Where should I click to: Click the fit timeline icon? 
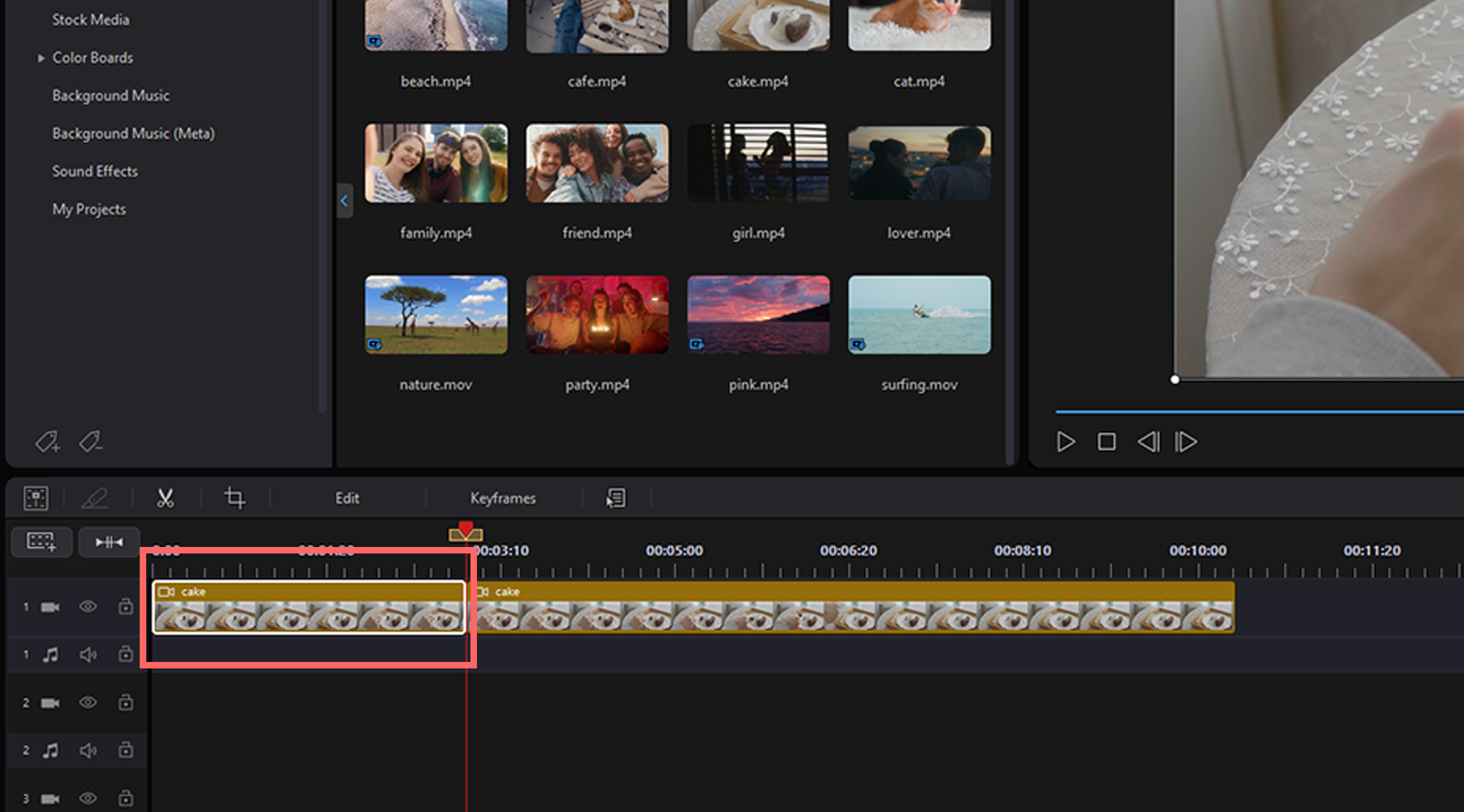109,542
